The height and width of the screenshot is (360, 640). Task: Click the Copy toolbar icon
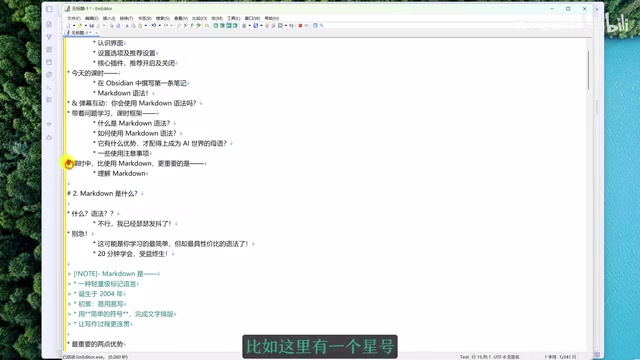(133, 25)
